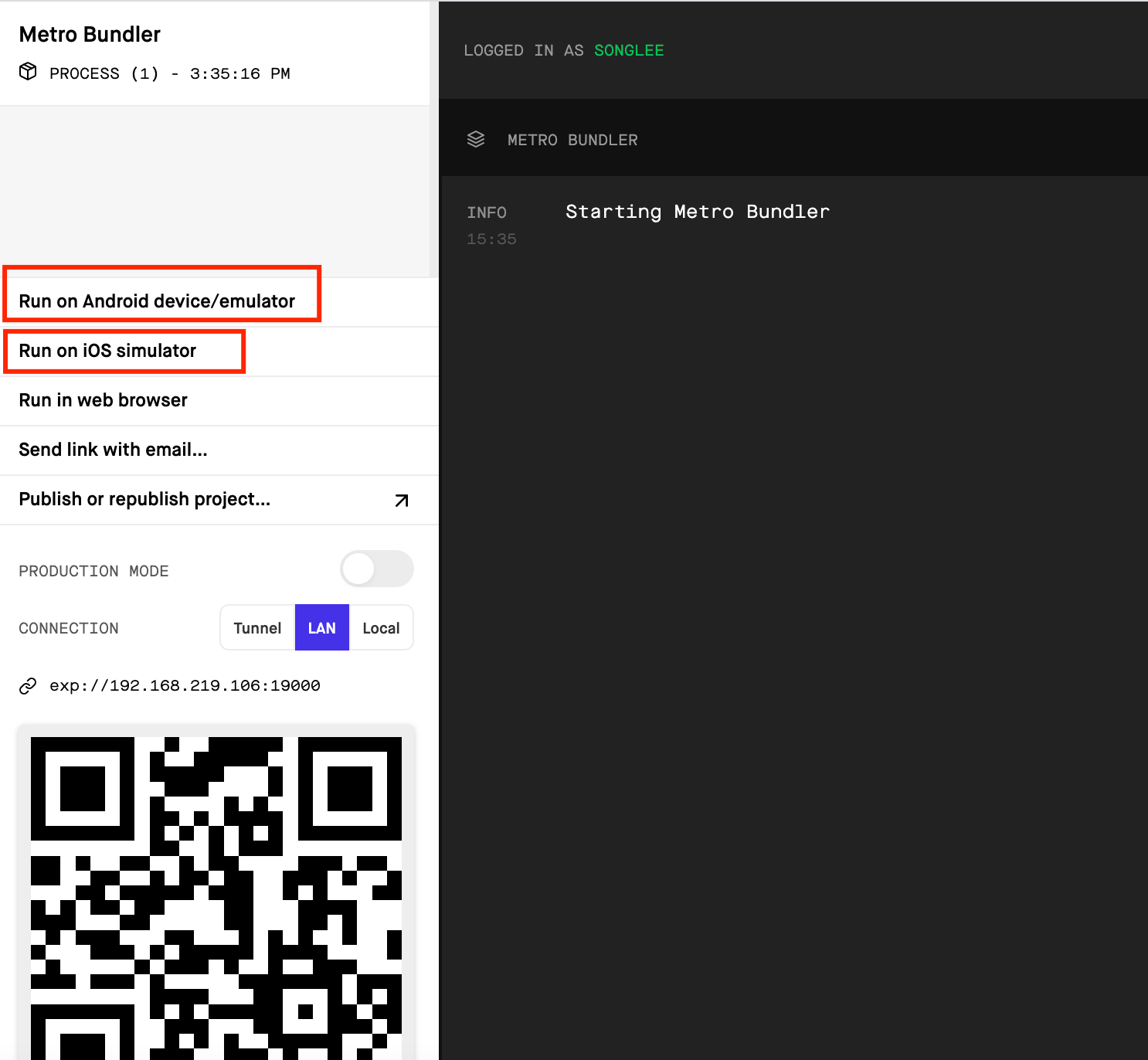Select the Starting Metro Bundler log message

click(698, 212)
